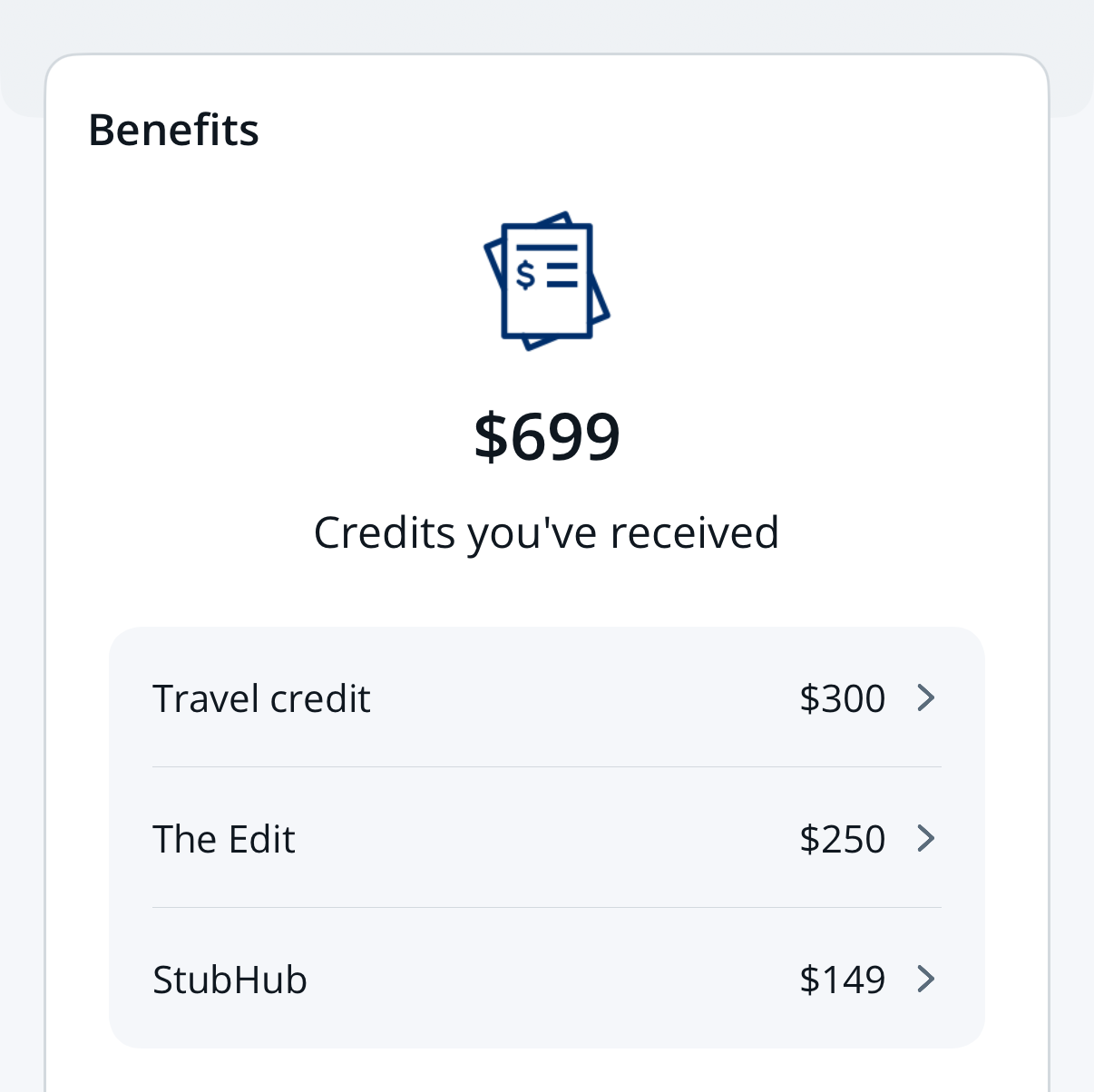The image size is (1094, 1092).
Task: Expand The Edit credit using its arrow
Action: [925, 839]
